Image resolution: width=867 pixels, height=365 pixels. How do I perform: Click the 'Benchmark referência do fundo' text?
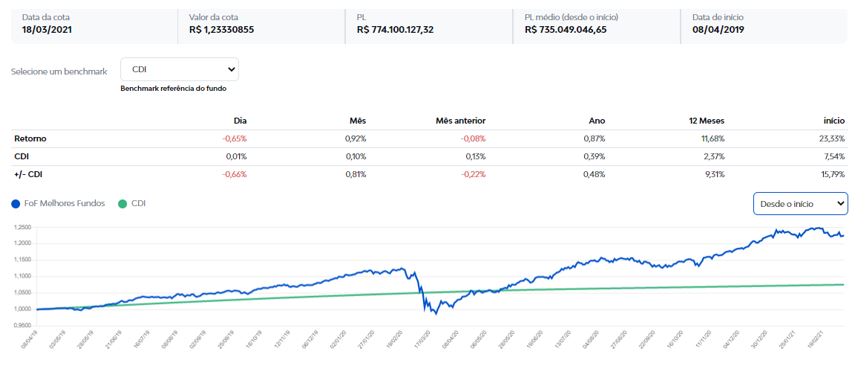[173, 88]
